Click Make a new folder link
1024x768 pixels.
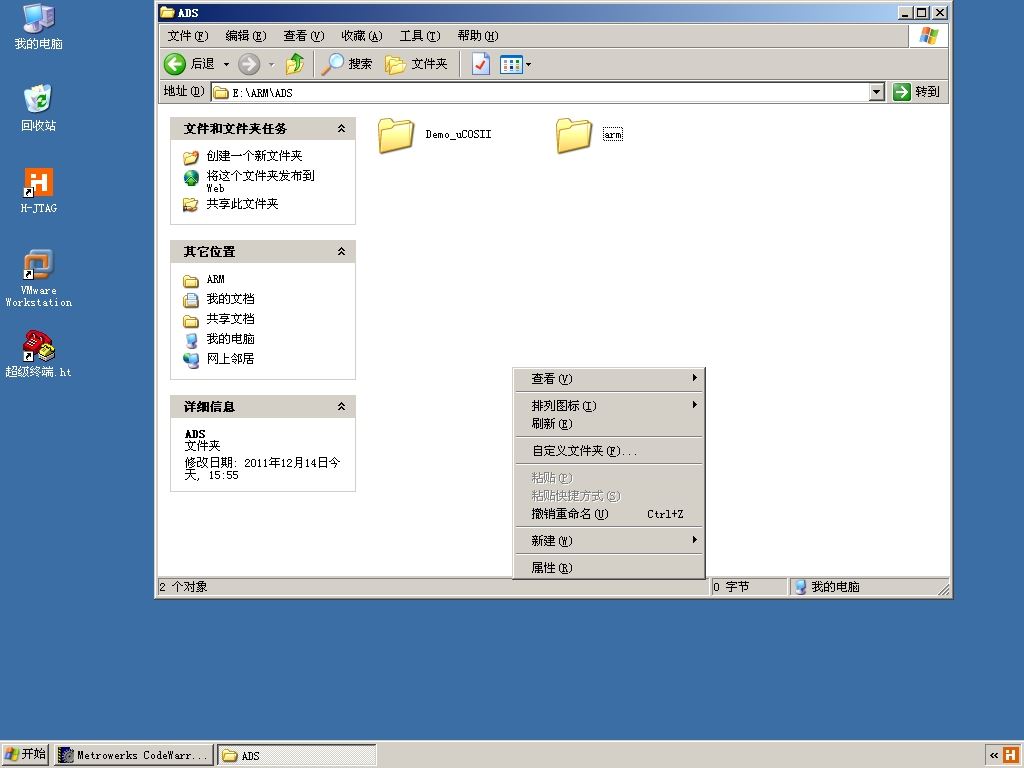pos(254,156)
